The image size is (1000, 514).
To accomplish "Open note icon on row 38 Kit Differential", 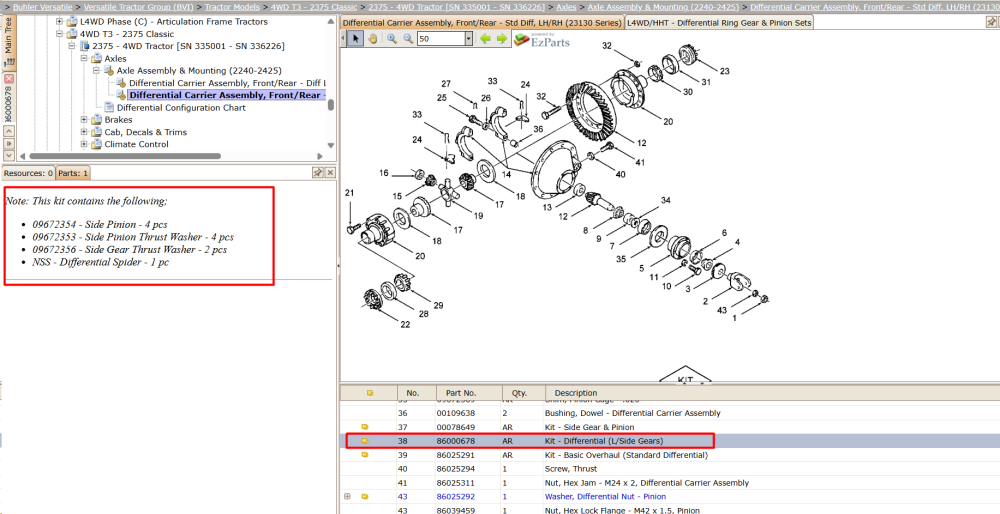I will (x=365, y=441).
